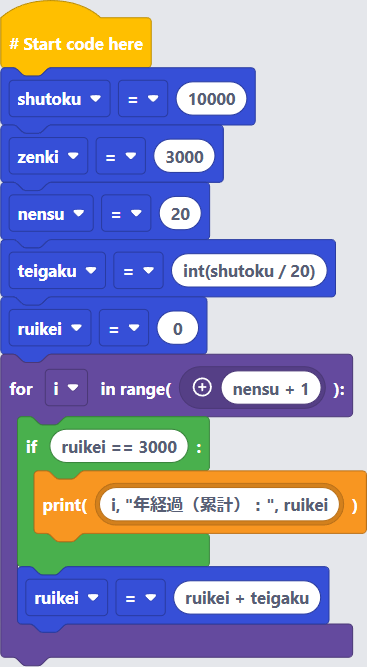The width and height of the screenshot is (367, 667).
Task: Open the loop variable i dropdown
Action: (66, 388)
